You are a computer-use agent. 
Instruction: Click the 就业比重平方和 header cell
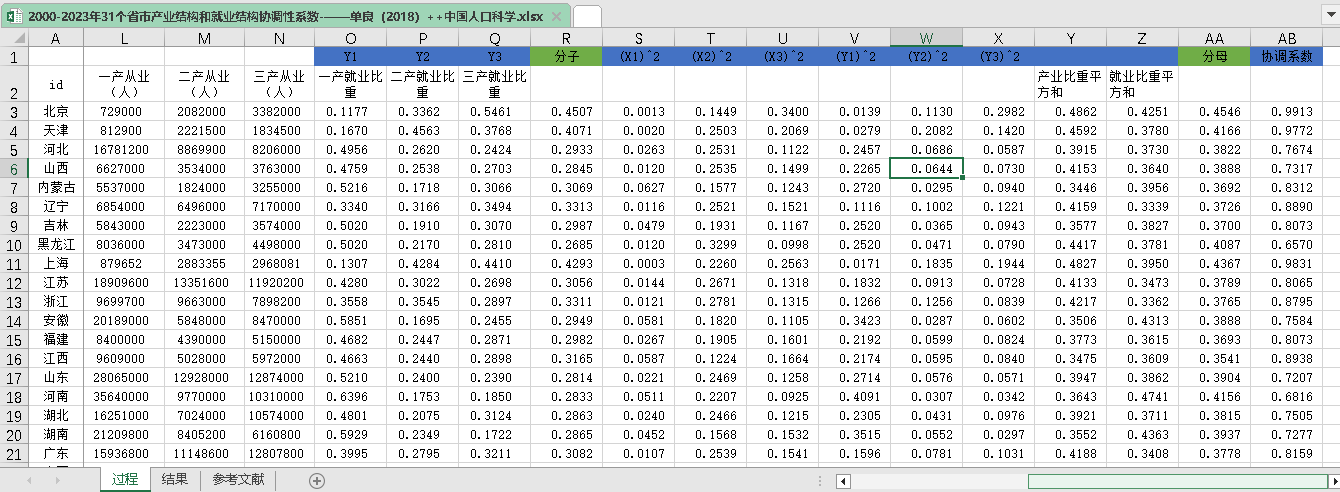tap(1142, 85)
